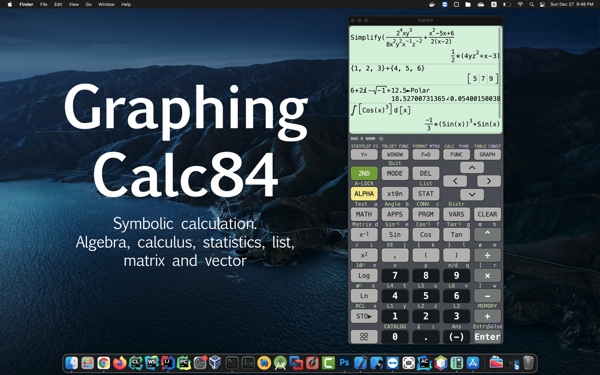This screenshot has width=600, height=375.
Task: Click the Sin key
Action: pyautogui.click(x=395, y=234)
